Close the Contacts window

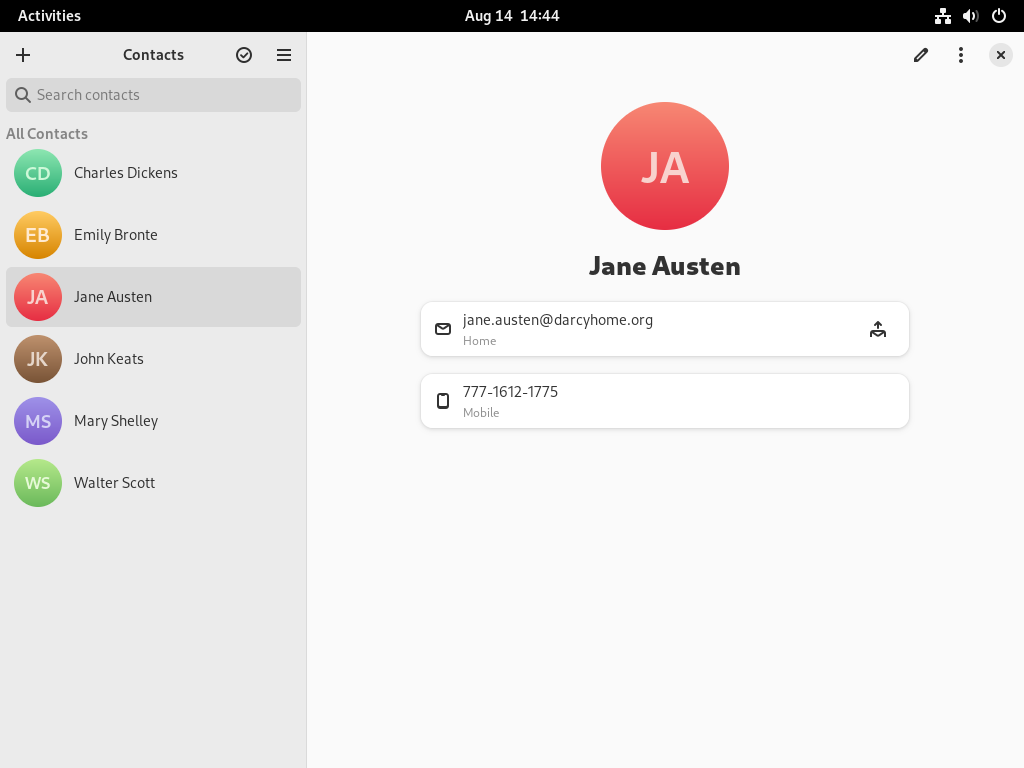click(x=1000, y=55)
